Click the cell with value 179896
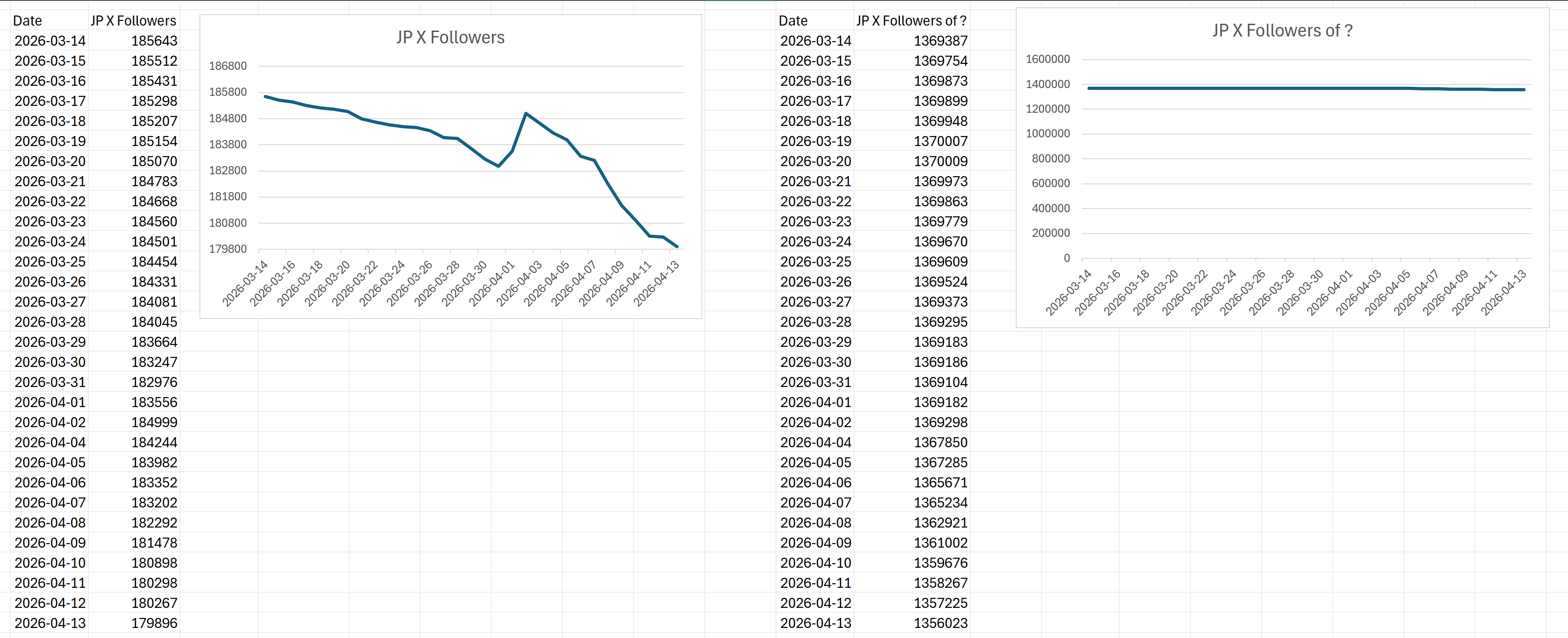The width and height of the screenshot is (1568, 638). click(154, 623)
